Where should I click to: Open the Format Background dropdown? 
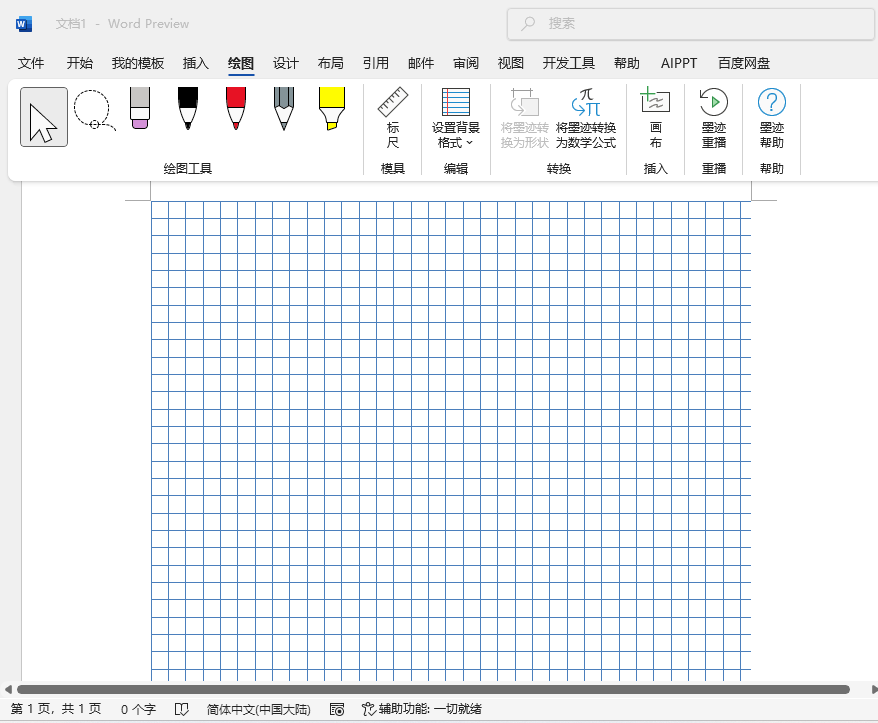click(x=456, y=118)
